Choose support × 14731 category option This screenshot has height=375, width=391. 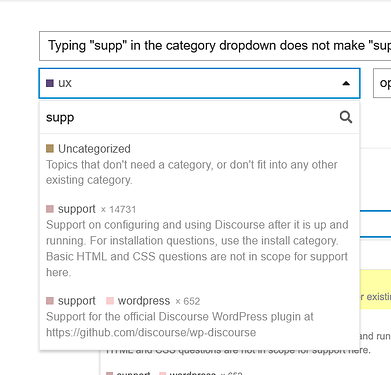pyautogui.click(x=199, y=240)
